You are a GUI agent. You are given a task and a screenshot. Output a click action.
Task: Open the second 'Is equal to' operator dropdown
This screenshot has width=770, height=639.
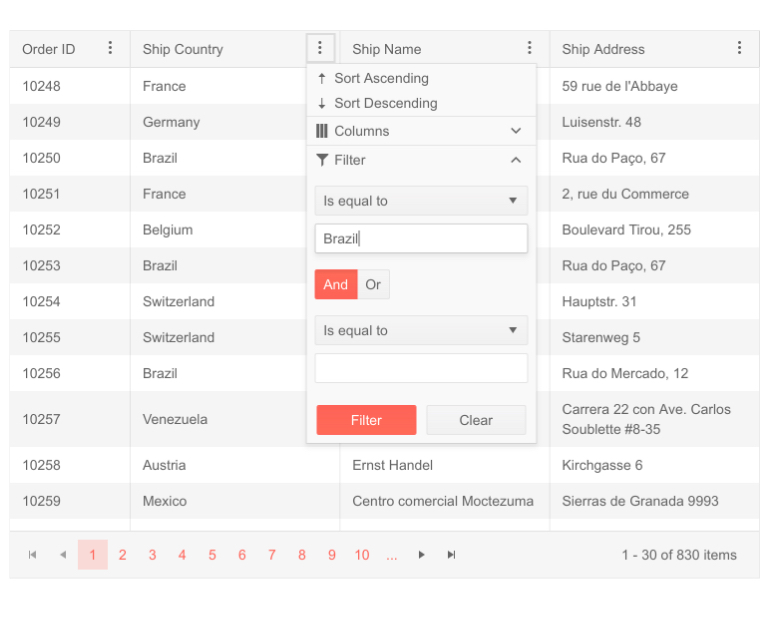click(421, 331)
